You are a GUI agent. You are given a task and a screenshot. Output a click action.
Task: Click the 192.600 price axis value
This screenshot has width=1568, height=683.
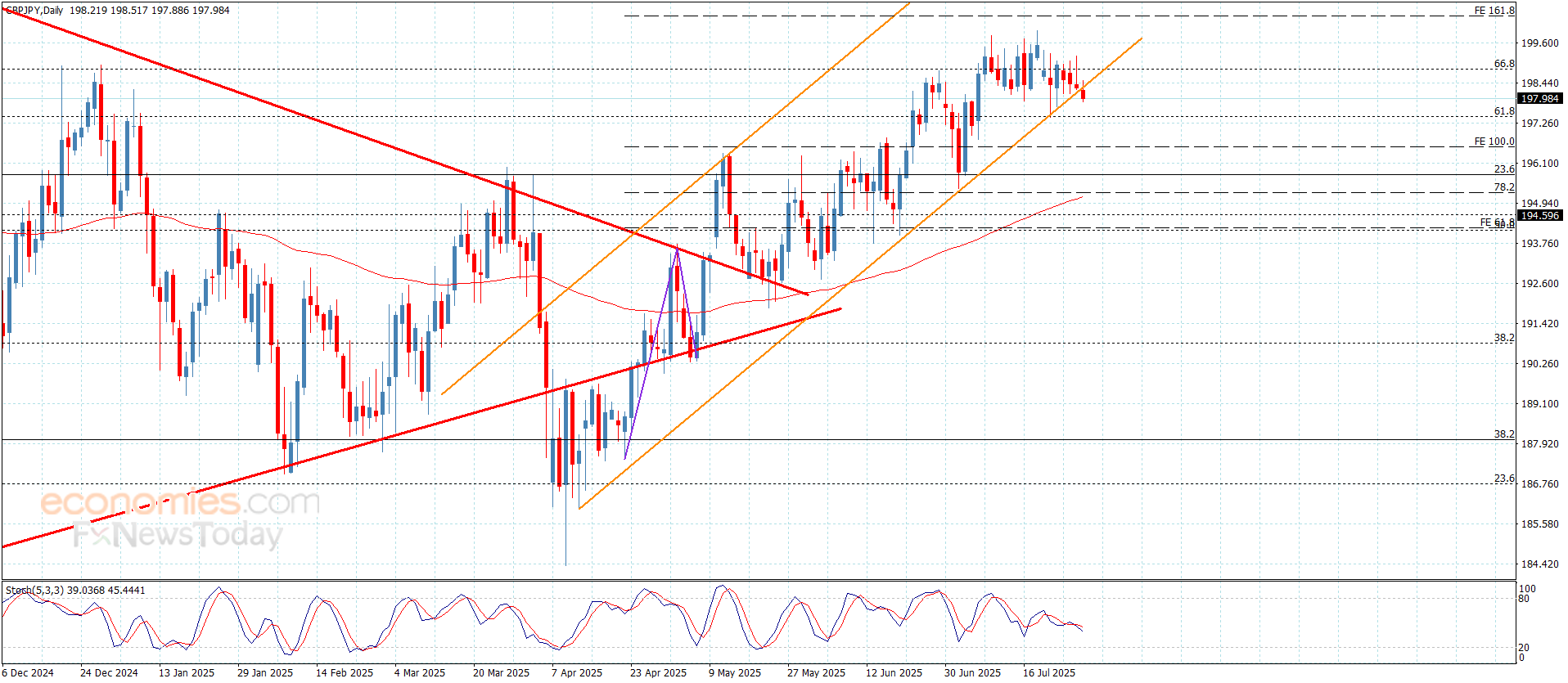[x=1539, y=284]
